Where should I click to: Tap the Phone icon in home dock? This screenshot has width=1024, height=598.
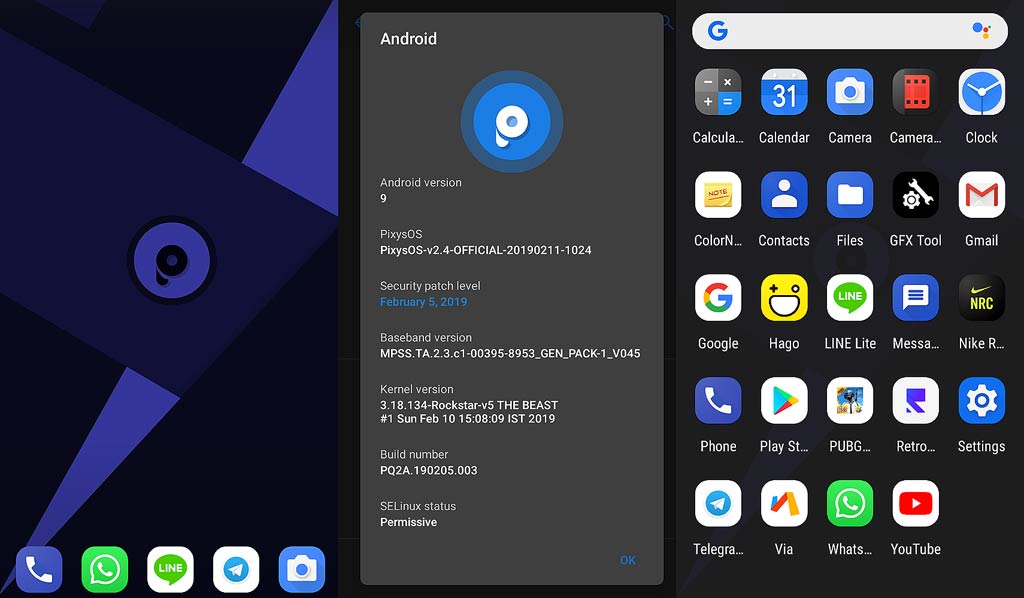coord(39,569)
